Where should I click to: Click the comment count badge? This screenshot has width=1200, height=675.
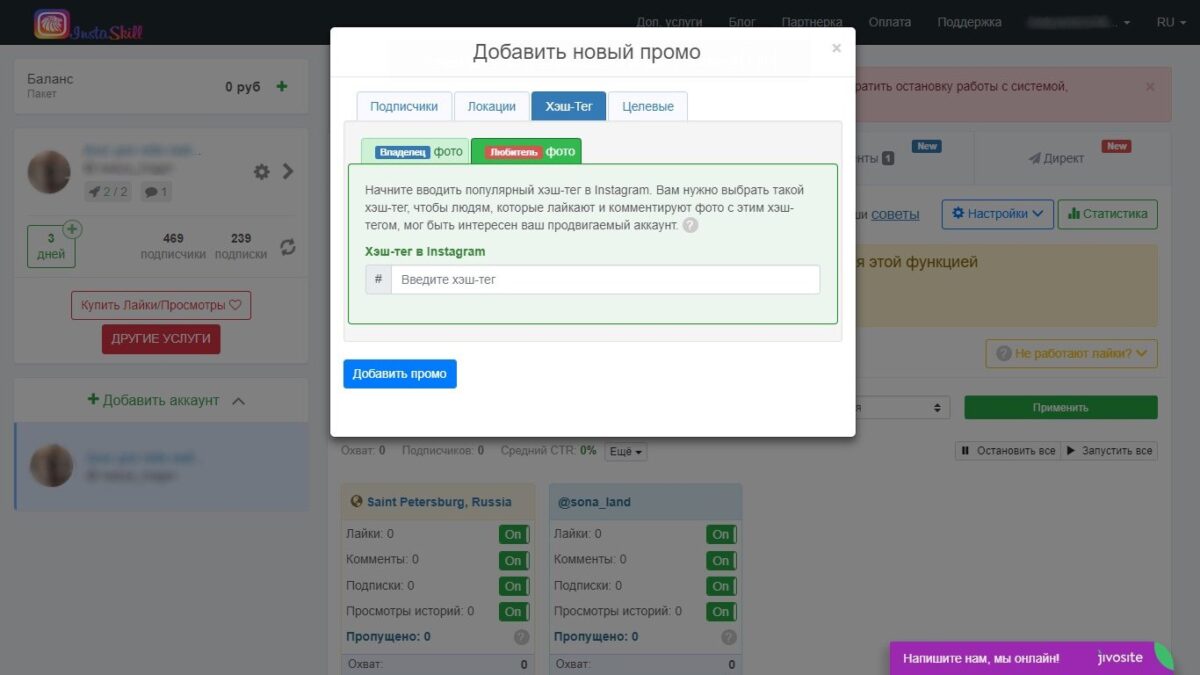point(156,192)
